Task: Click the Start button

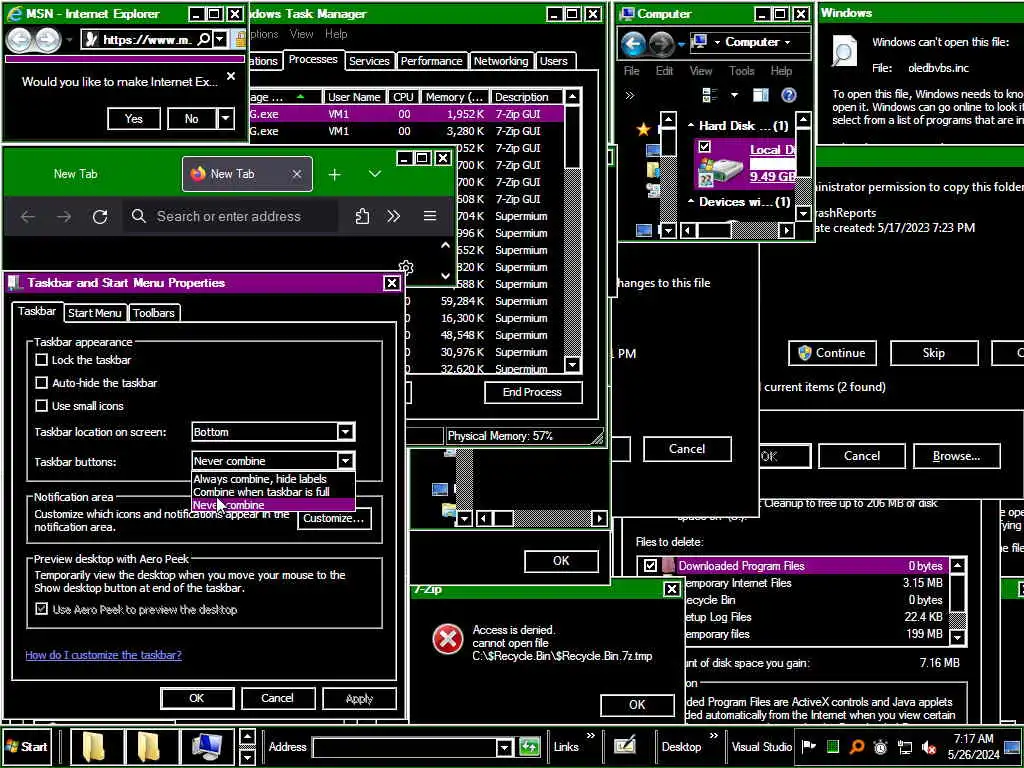Action: [27, 746]
